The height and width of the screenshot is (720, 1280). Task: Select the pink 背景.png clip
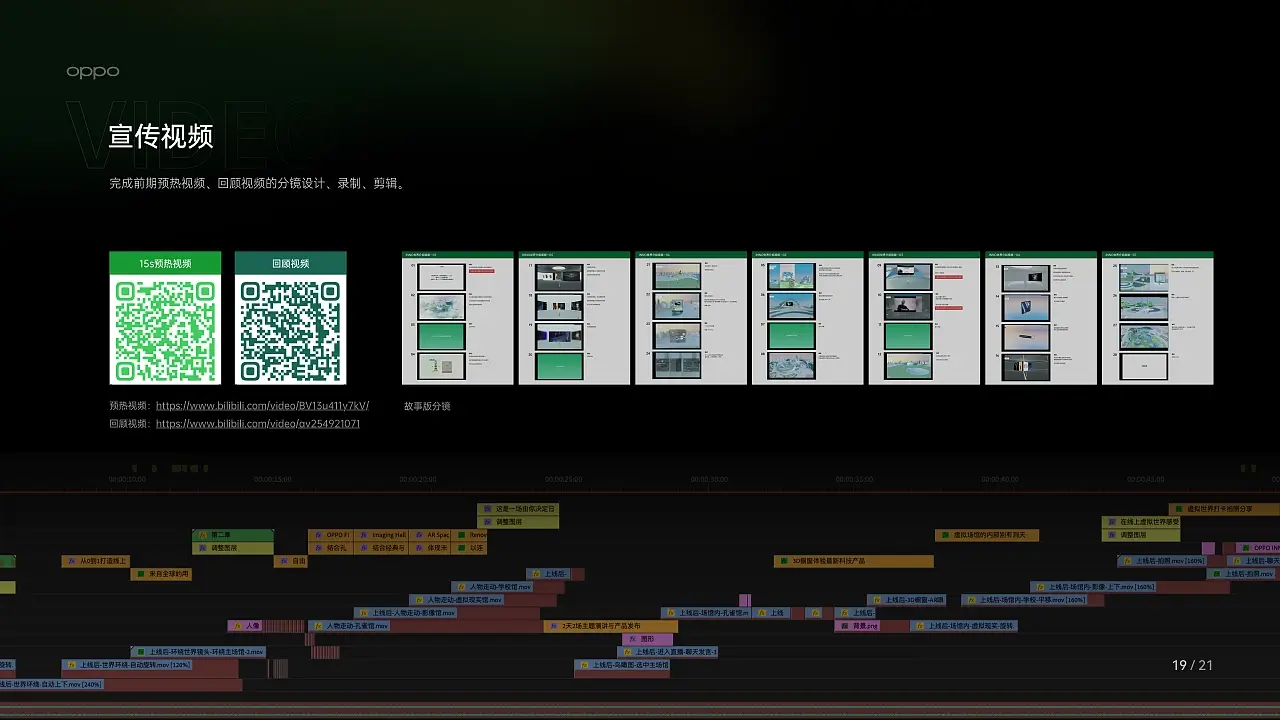pos(858,626)
